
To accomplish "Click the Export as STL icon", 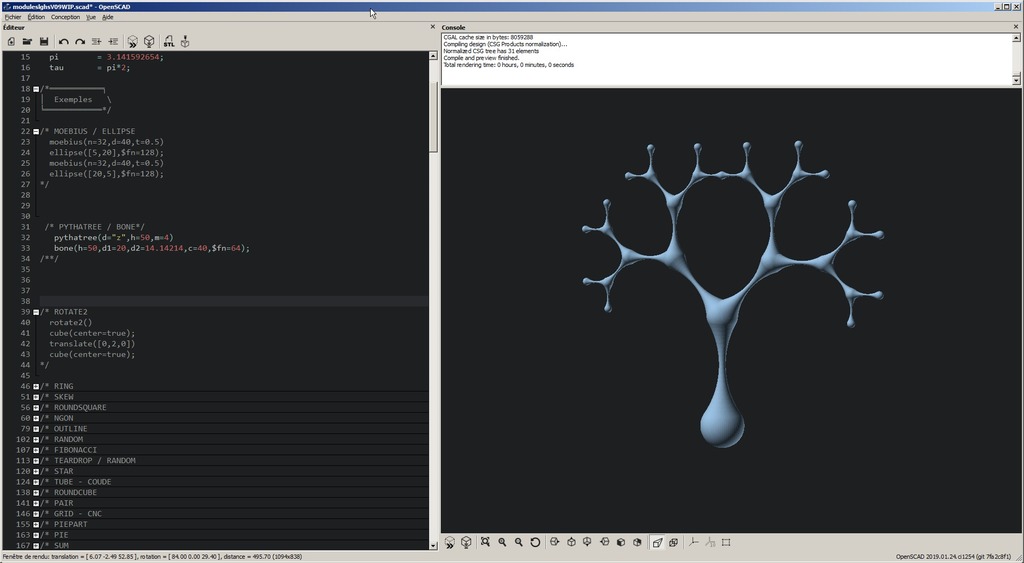I will [x=168, y=41].
